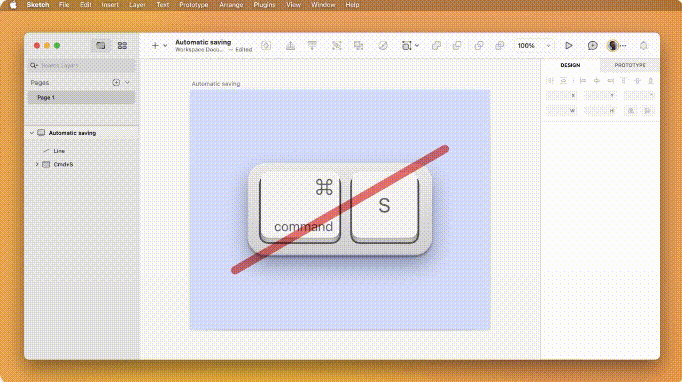Start prototype preview with the play icon
Viewport: 682px width, 382px height.
point(568,46)
